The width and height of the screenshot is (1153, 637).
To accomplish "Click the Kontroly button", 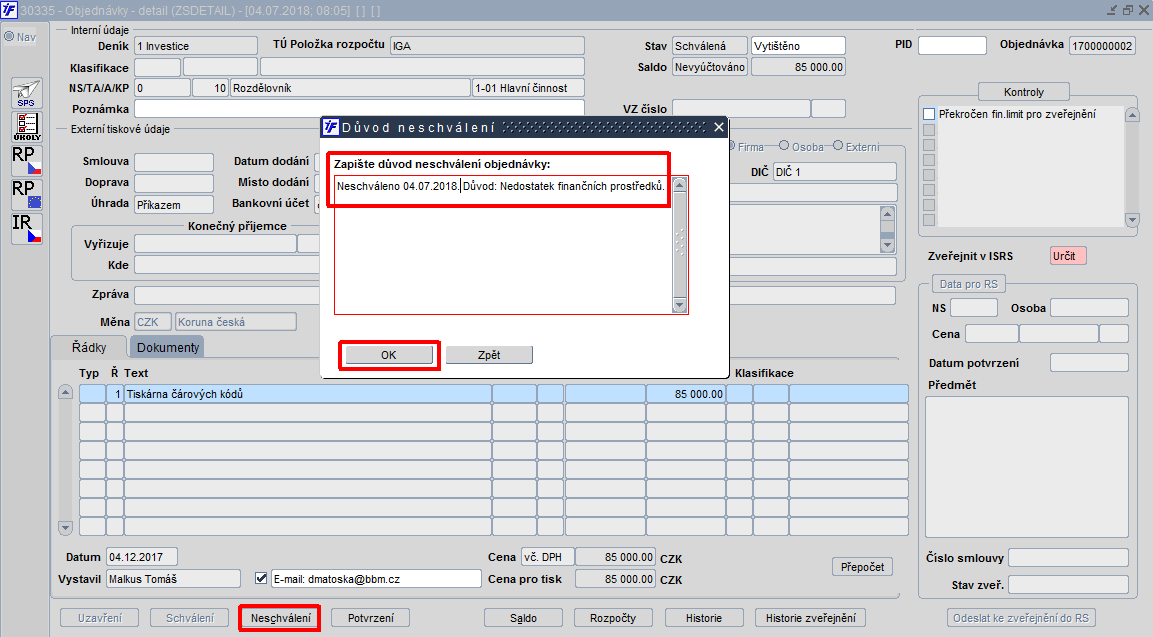I will [1024, 92].
